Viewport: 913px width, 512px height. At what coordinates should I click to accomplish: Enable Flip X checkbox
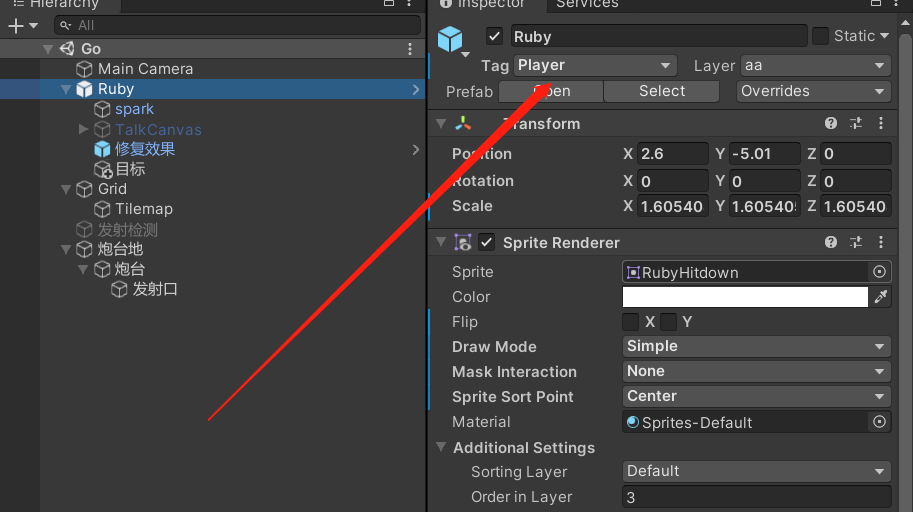point(631,322)
